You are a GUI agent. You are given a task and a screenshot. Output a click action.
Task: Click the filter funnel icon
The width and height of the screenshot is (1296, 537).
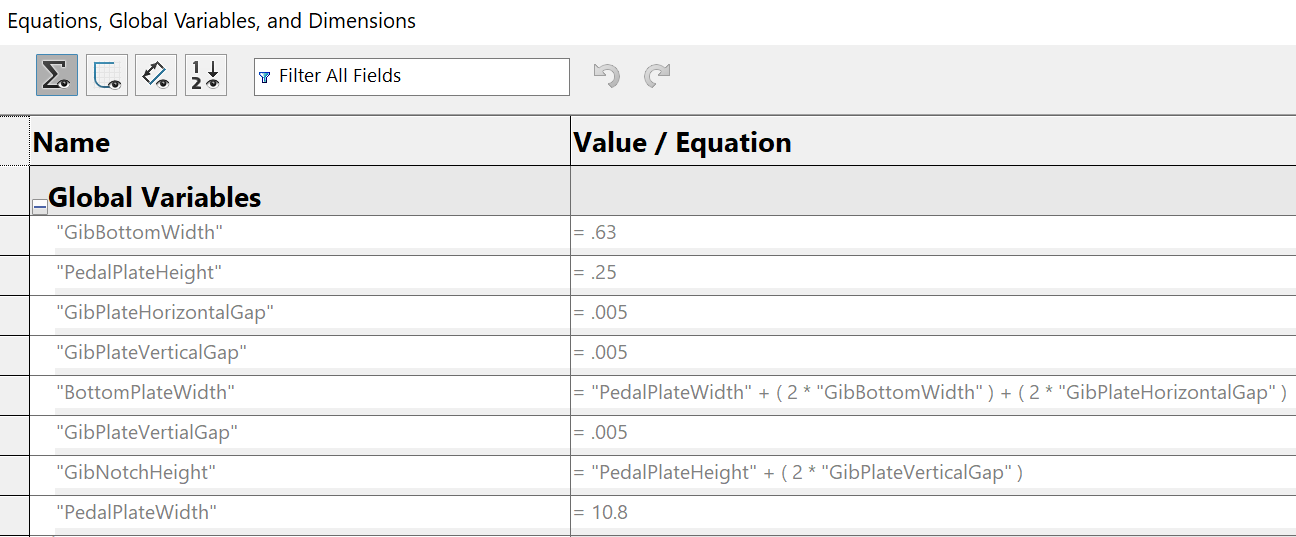(x=265, y=77)
